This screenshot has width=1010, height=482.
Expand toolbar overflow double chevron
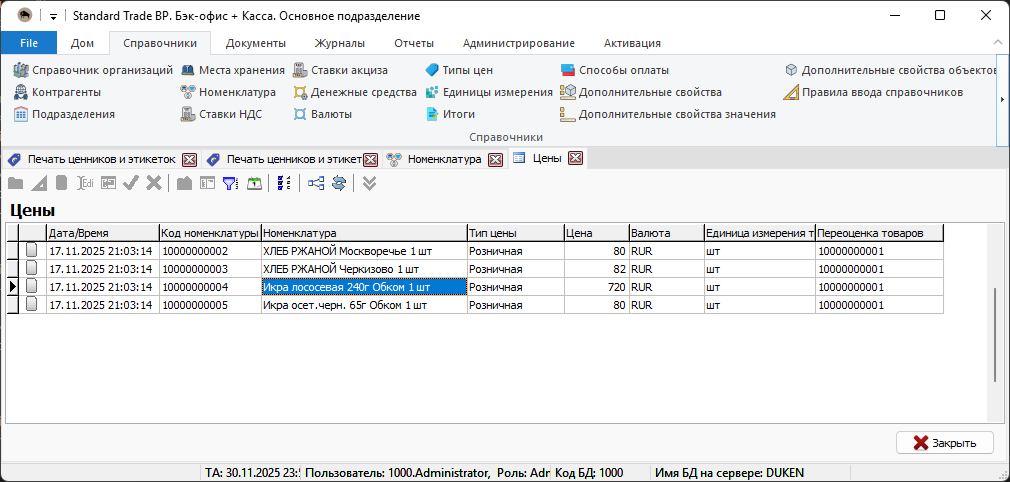click(369, 184)
